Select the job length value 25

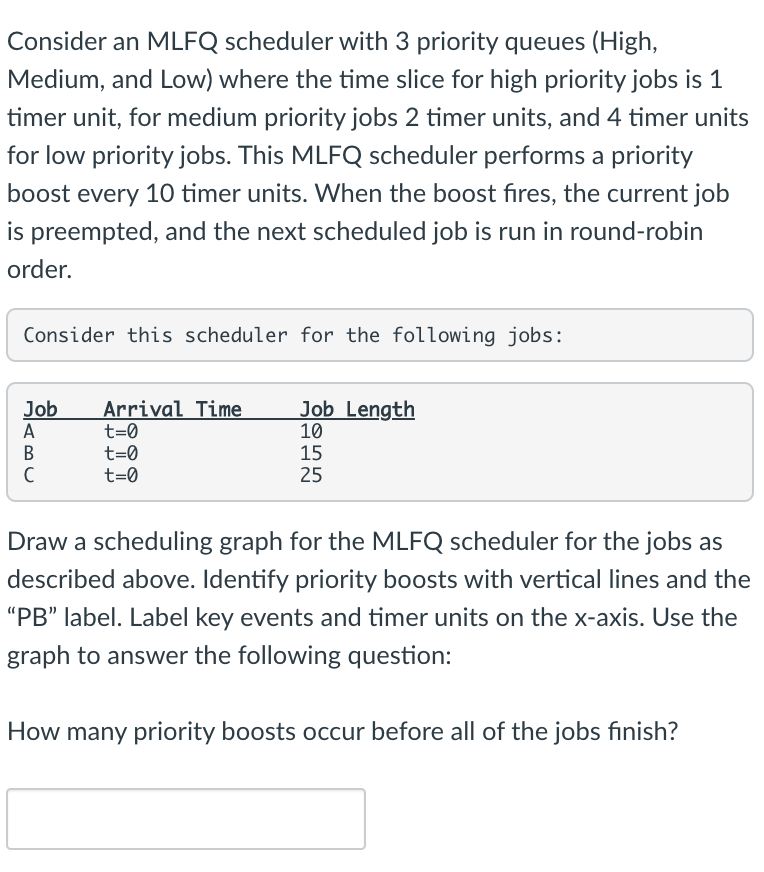click(x=310, y=475)
